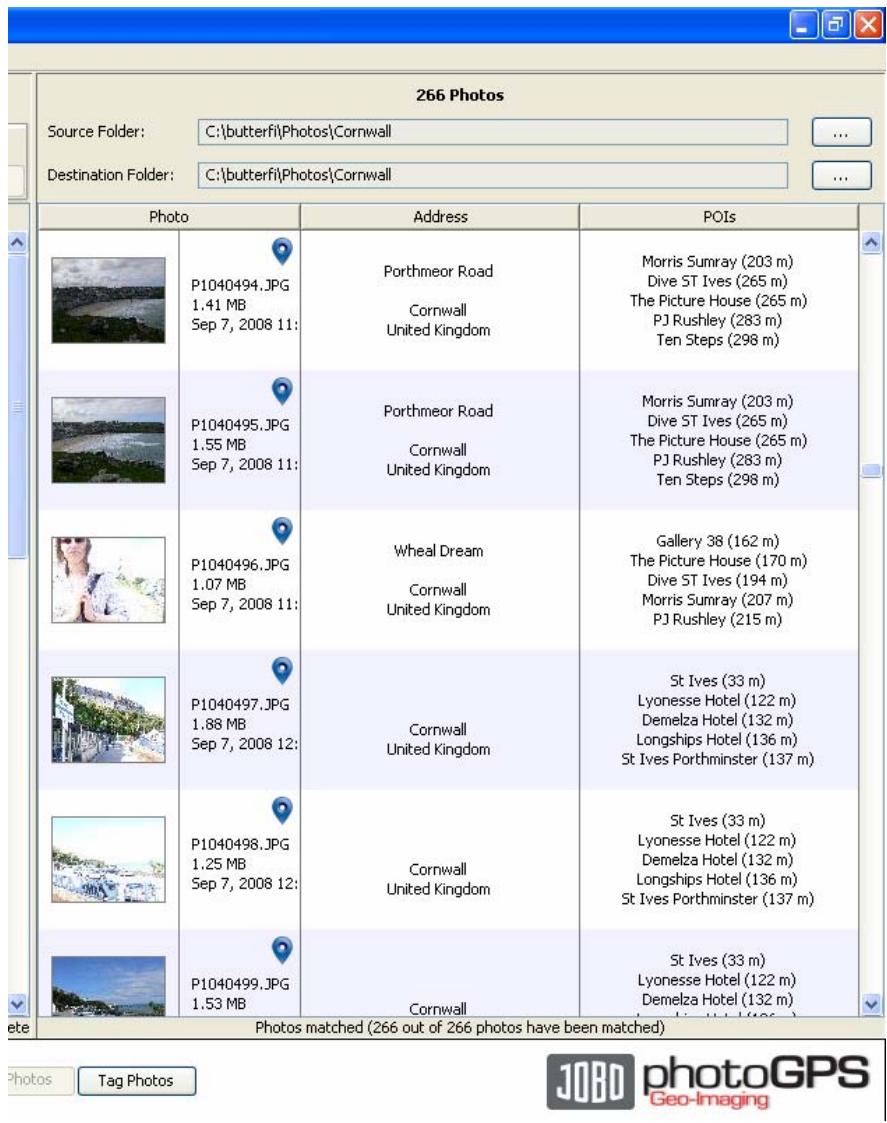Select the P1040495.JPG coastline thumbnail
Screen dimensions: 887x1123
[108, 440]
